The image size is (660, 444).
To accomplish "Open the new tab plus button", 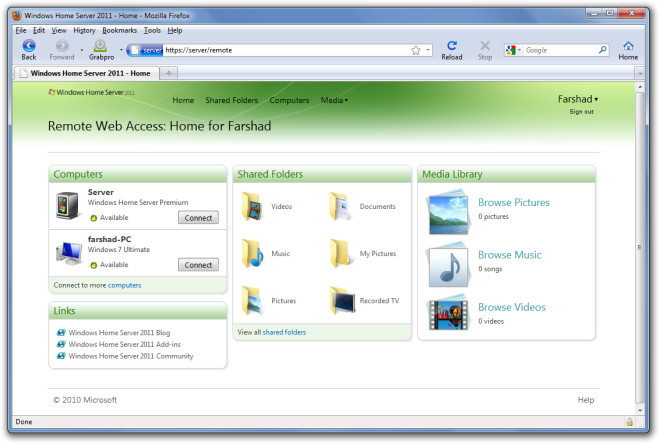I will (169, 73).
